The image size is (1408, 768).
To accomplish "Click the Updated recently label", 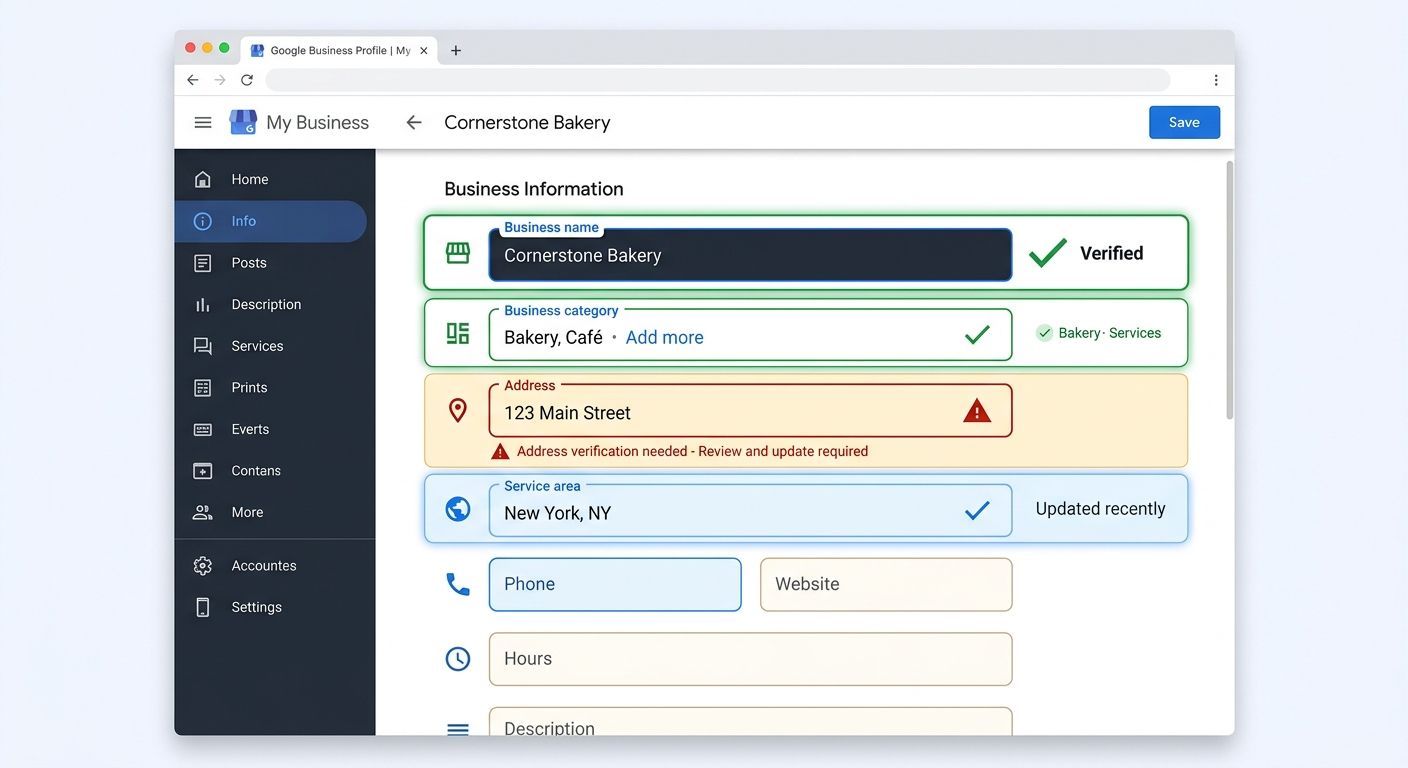I will pyautogui.click(x=1100, y=509).
